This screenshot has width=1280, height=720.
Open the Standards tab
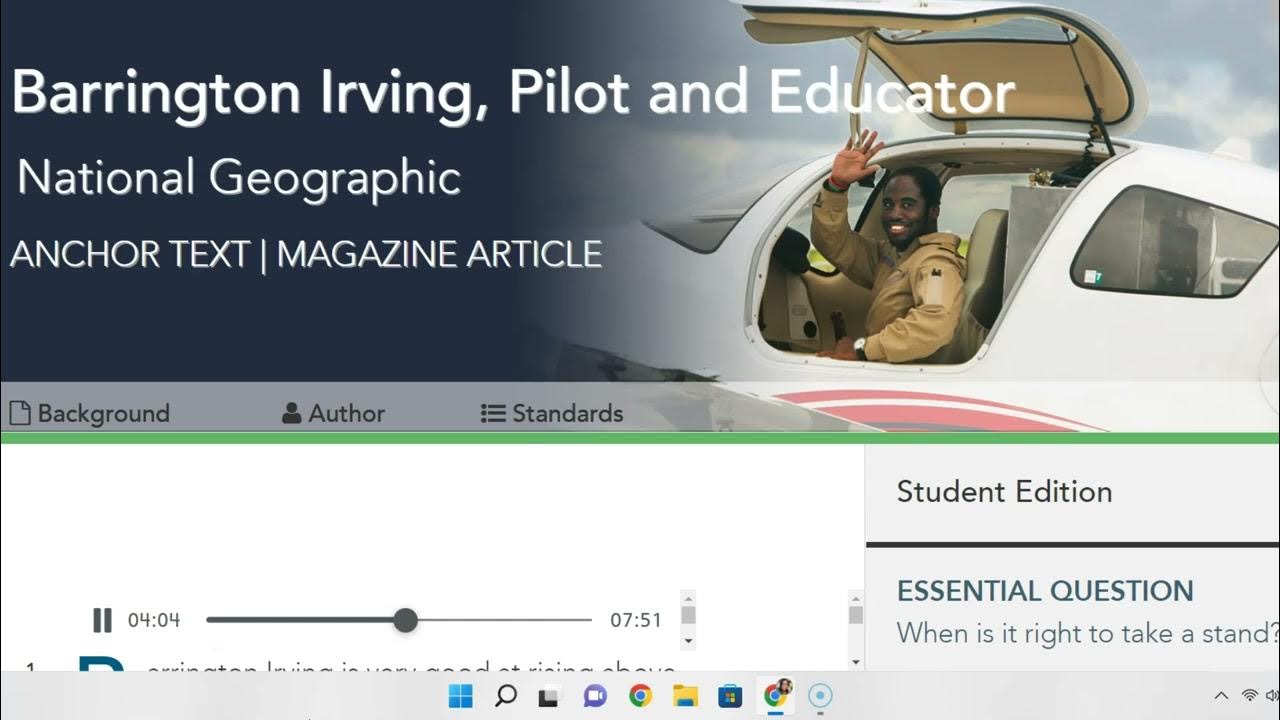(552, 413)
